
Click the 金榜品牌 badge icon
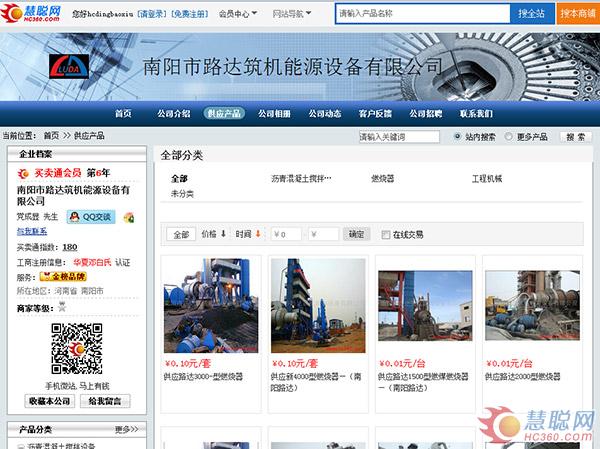click(63, 276)
